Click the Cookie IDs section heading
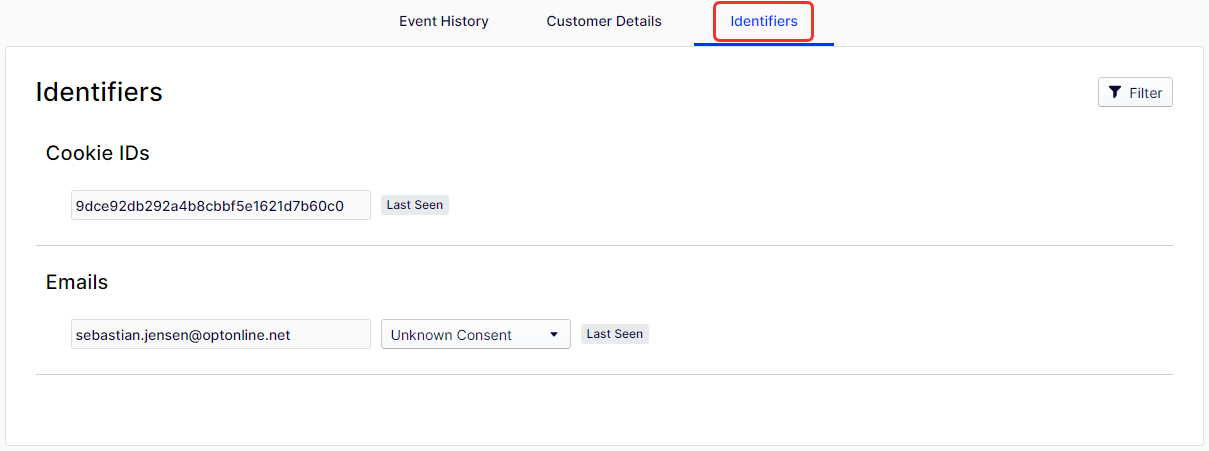 point(98,153)
